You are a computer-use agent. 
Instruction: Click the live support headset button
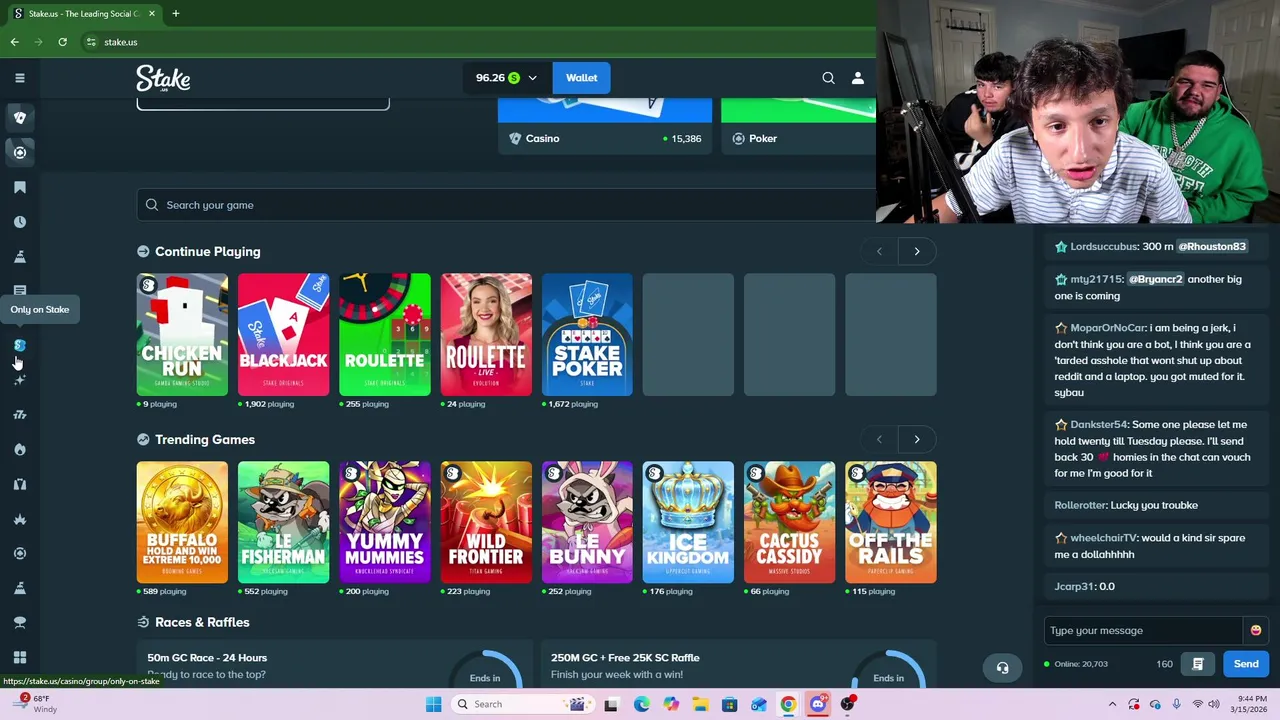[1002, 668]
